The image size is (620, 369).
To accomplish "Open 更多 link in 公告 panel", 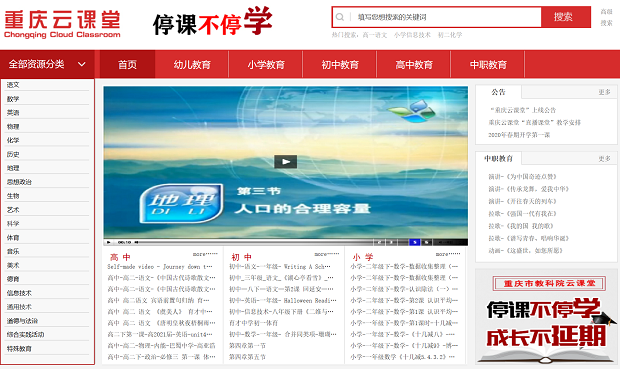I will point(605,92).
